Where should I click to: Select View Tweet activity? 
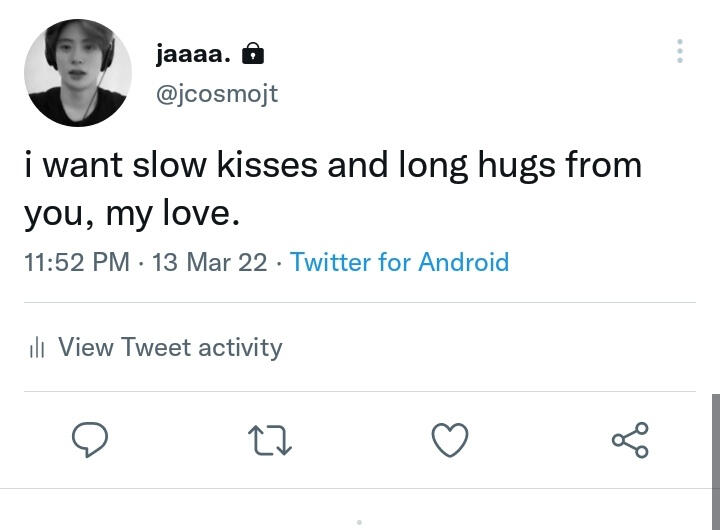pyautogui.click(x=170, y=347)
